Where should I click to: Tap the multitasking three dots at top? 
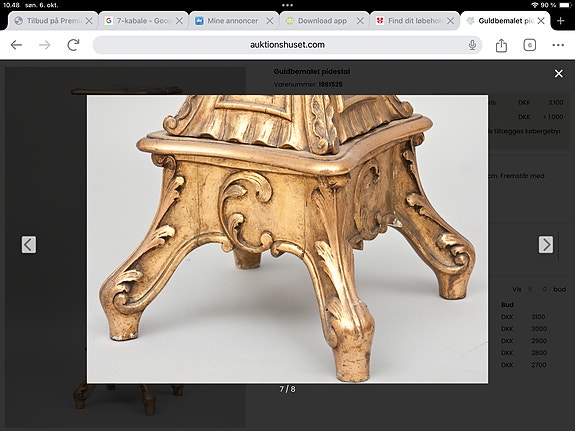tap(287, 5)
